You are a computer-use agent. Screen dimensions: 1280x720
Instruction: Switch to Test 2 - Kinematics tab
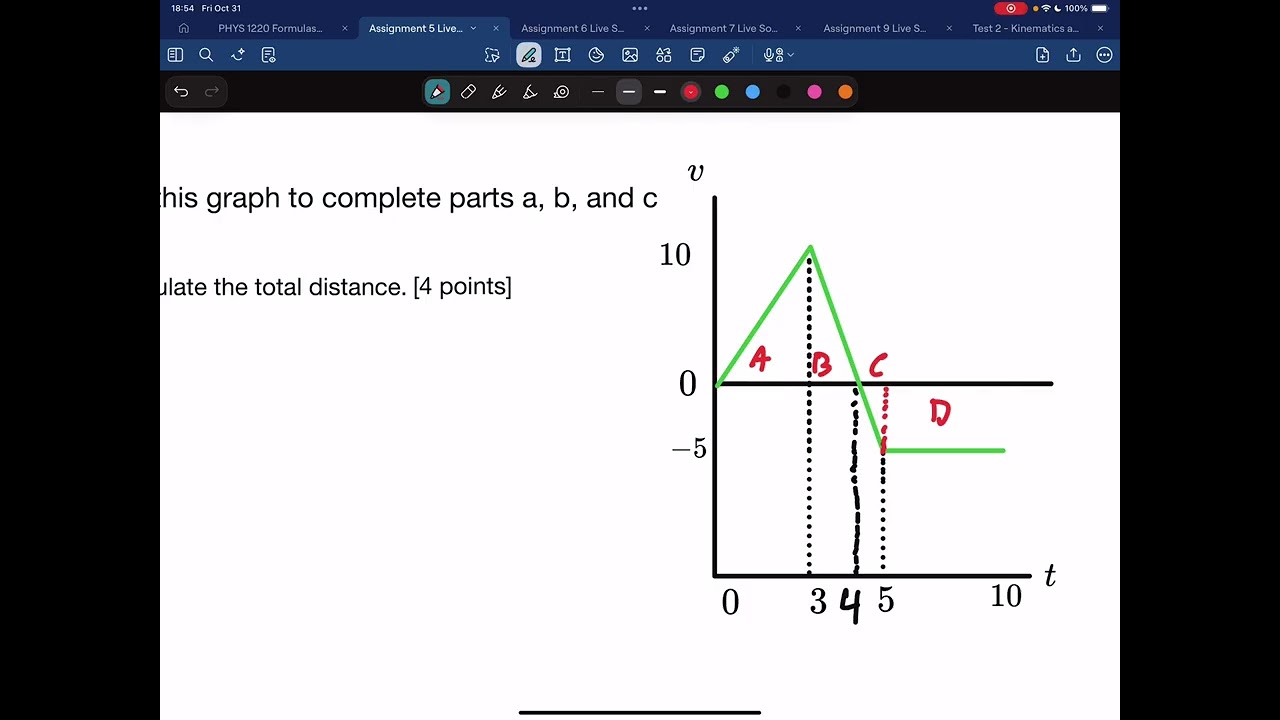coord(1025,28)
